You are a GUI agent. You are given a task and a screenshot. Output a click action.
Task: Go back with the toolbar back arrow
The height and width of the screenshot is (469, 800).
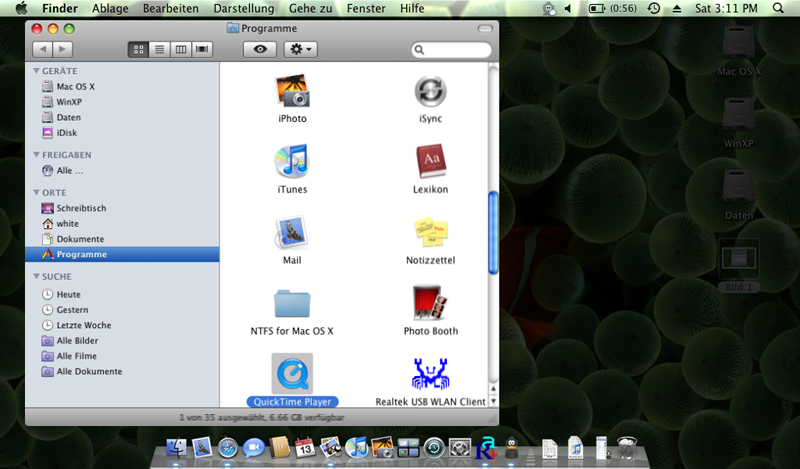click(x=41, y=49)
